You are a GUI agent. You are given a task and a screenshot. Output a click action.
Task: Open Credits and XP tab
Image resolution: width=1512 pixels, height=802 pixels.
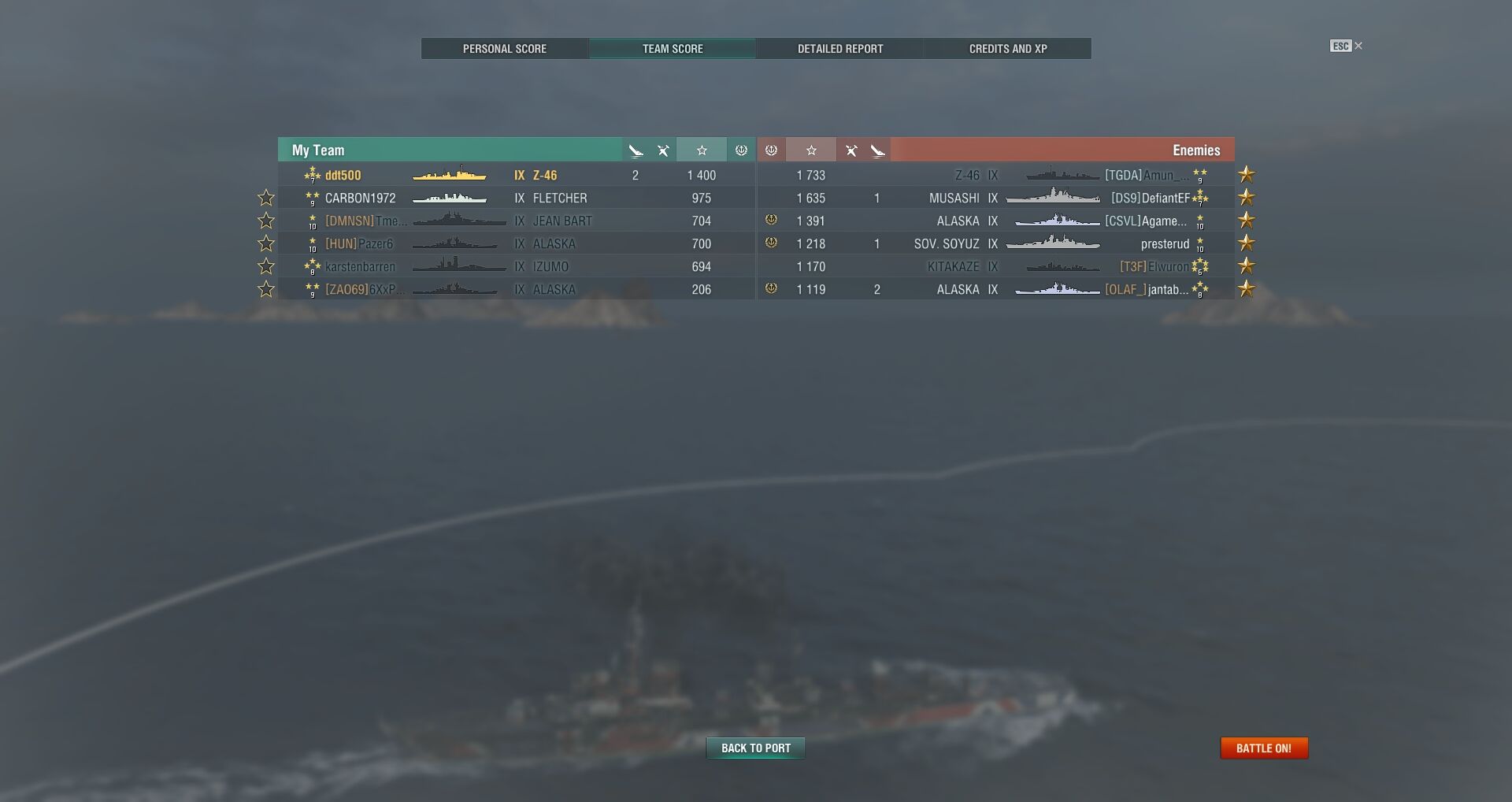tap(1008, 49)
